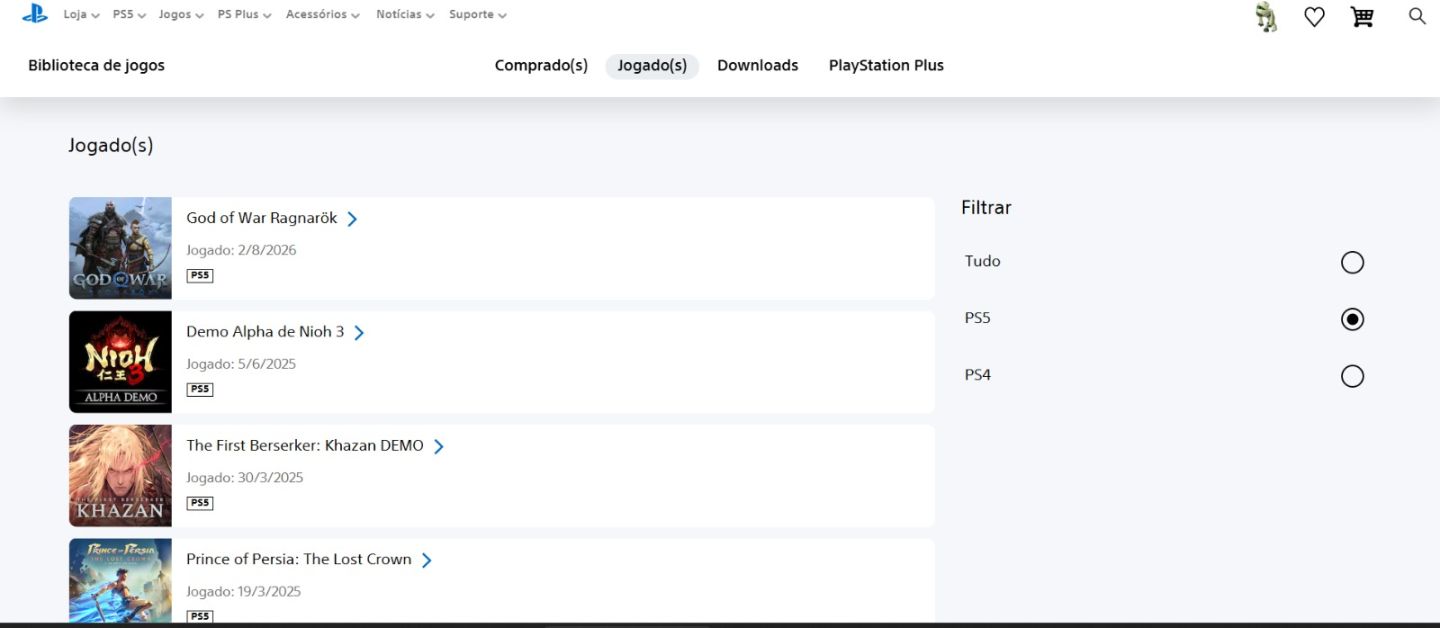Expand the Notícias dropdown menu
The height and width of the screenshot is (628, 1440).
(x=405, y=15)
